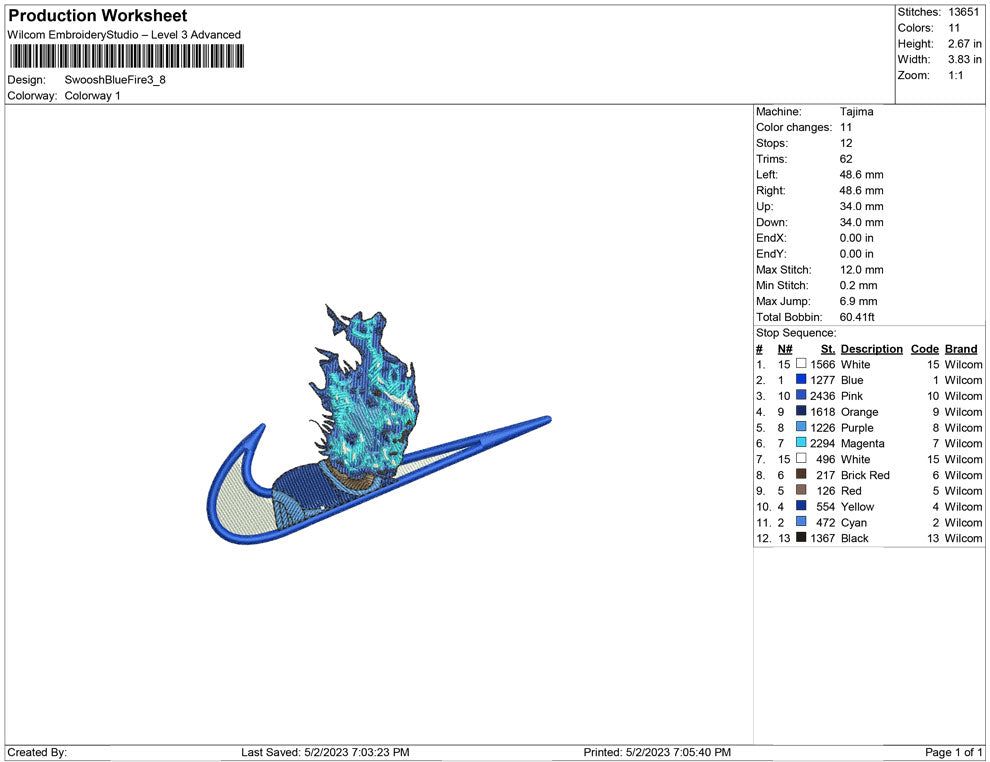
Task: Click the brown swatch beside Brick Red
Action: [801, 474]
